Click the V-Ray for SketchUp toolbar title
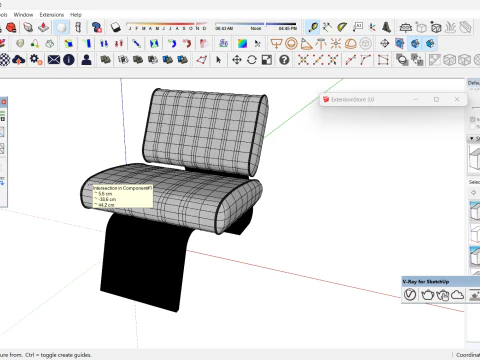This screenshot has width=480, height=360. point(426,282)
